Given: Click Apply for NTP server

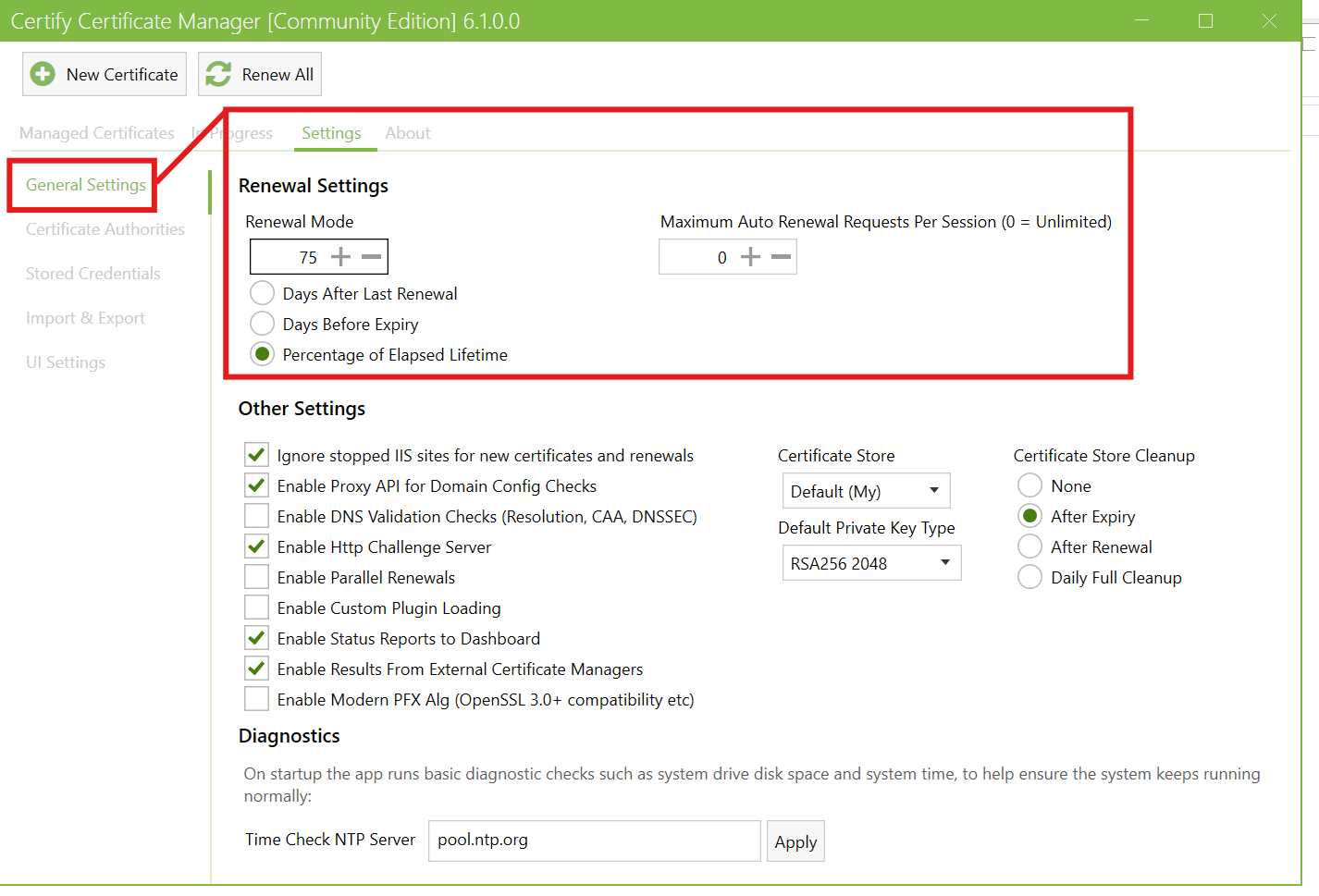Looking at the screenshot, I should click(x=795, y=841).
